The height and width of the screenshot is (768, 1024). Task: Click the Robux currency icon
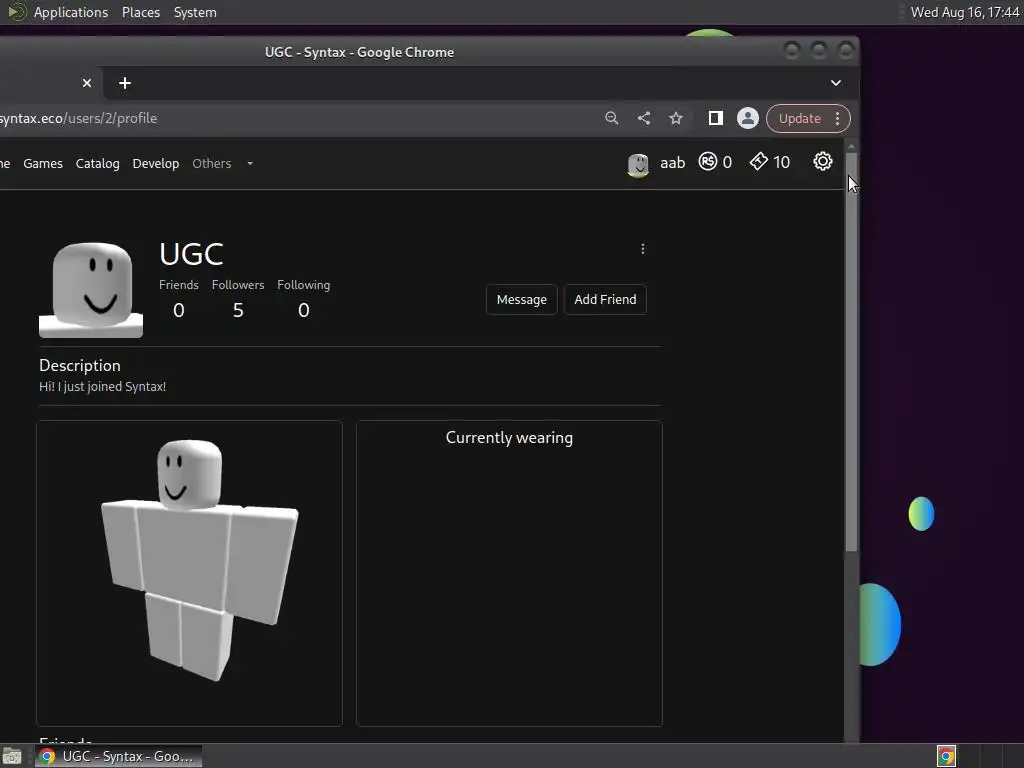708,161
